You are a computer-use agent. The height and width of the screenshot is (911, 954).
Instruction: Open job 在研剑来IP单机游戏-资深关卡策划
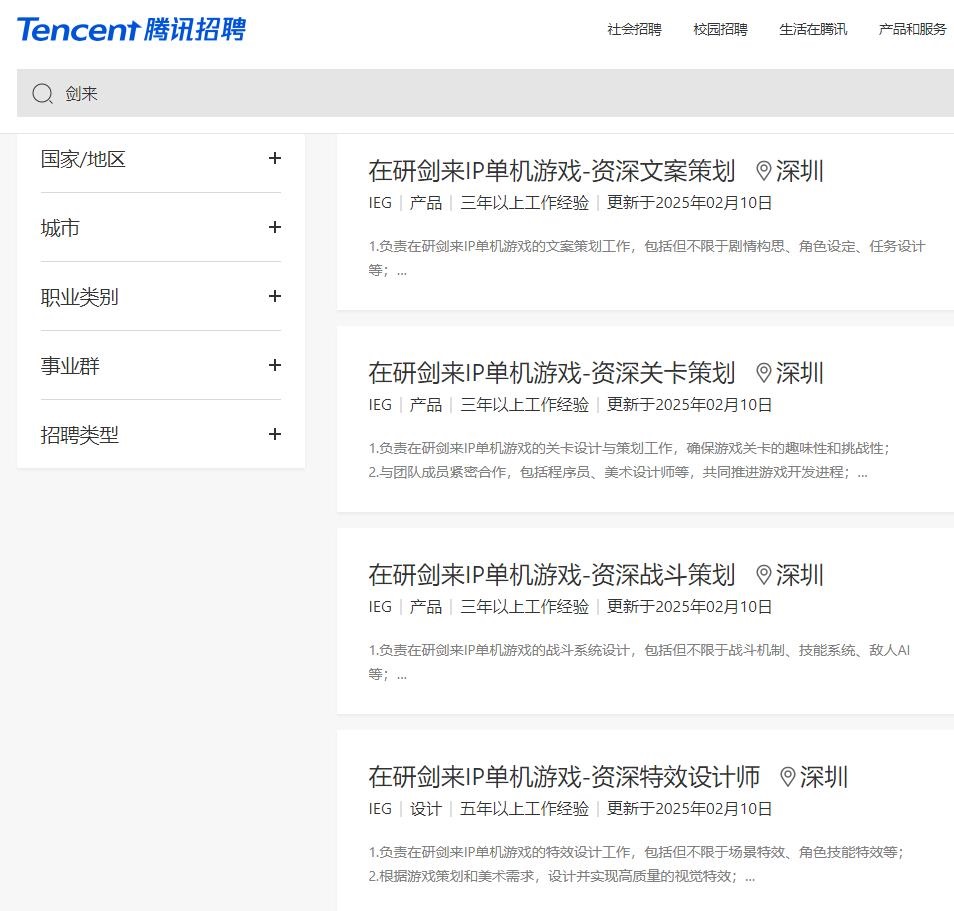coord(551,373)
